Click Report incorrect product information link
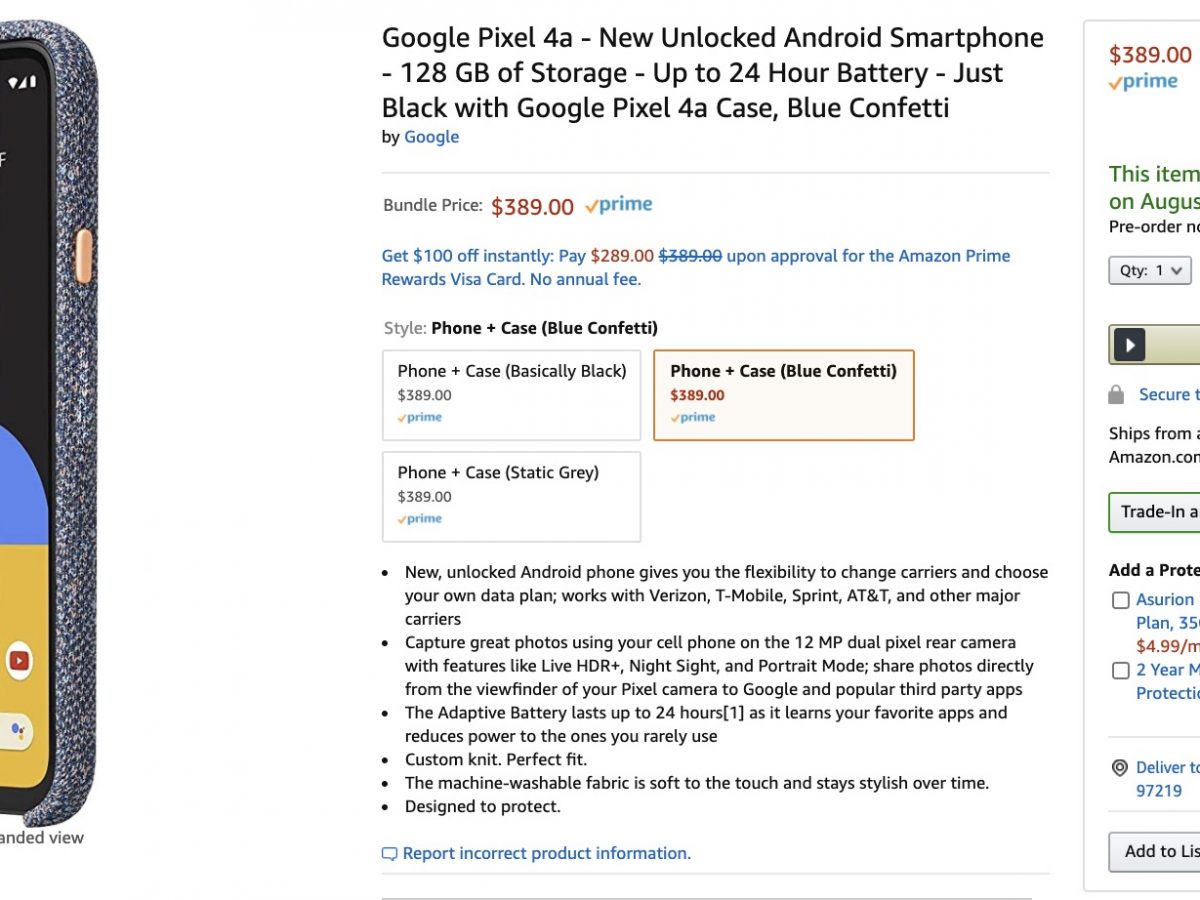 546,853
